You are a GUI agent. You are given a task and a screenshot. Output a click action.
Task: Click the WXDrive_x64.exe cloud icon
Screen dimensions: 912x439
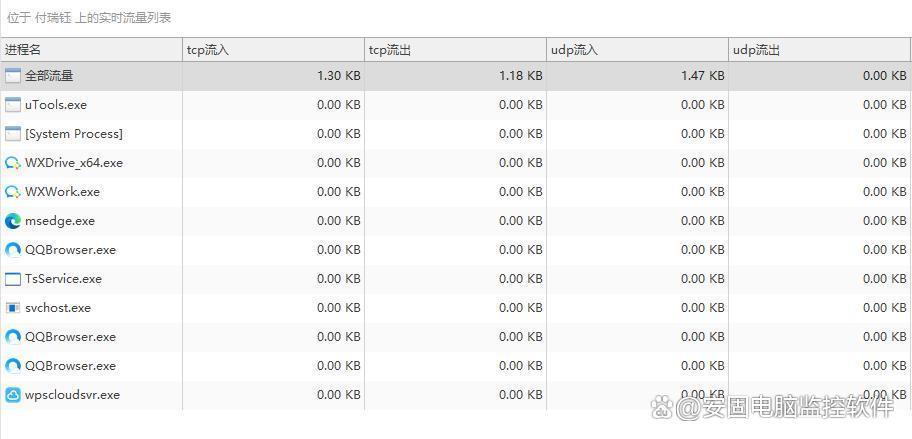tap(13, 163)
